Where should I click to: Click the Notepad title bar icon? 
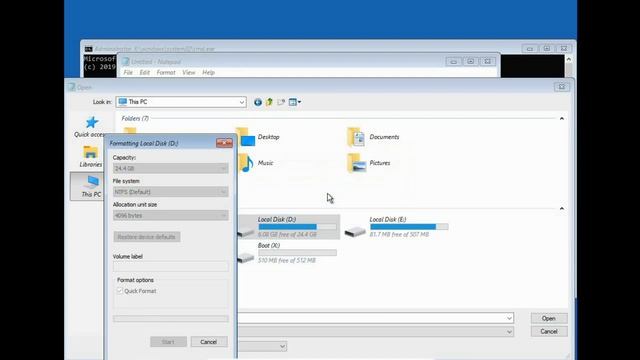[x=126, y=62]
